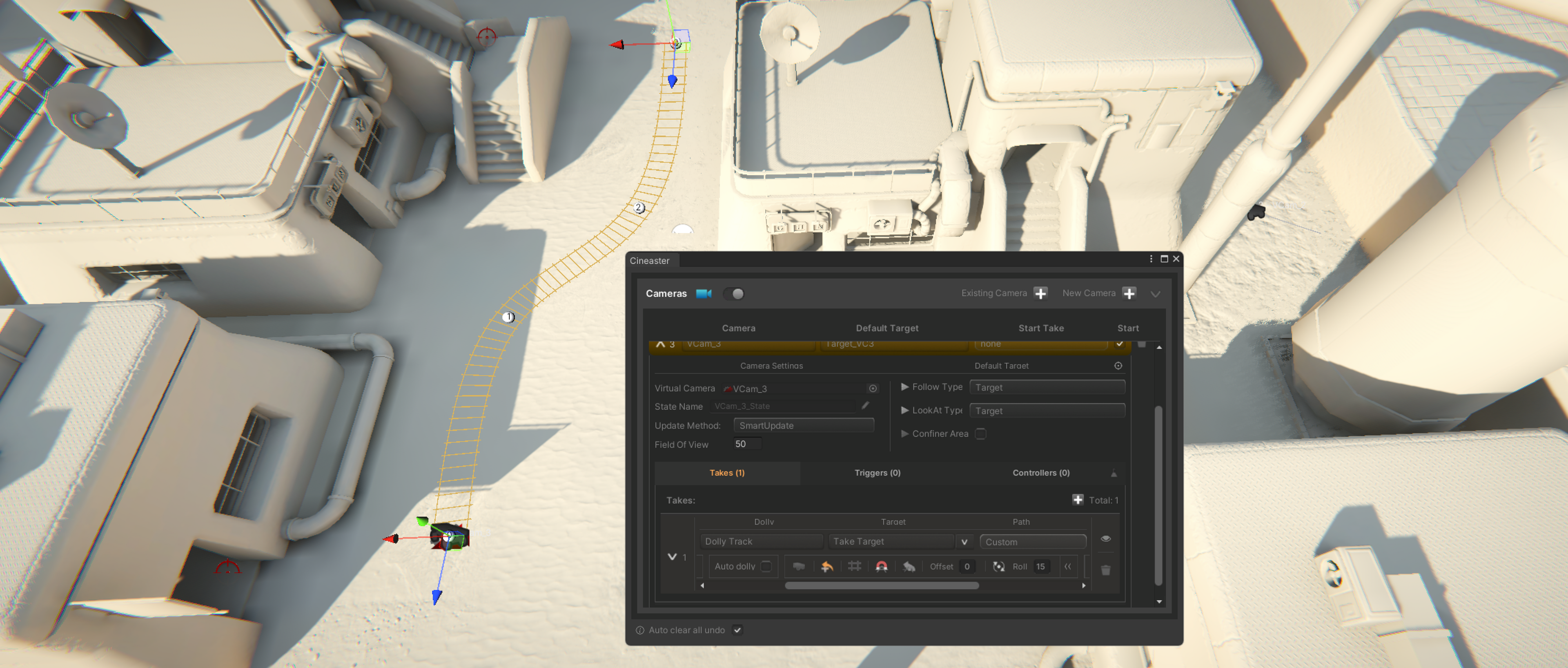The width and height of the screenshot is (1568, 668).
Task: Click the New Camera plus icon
Action: 1129,293
